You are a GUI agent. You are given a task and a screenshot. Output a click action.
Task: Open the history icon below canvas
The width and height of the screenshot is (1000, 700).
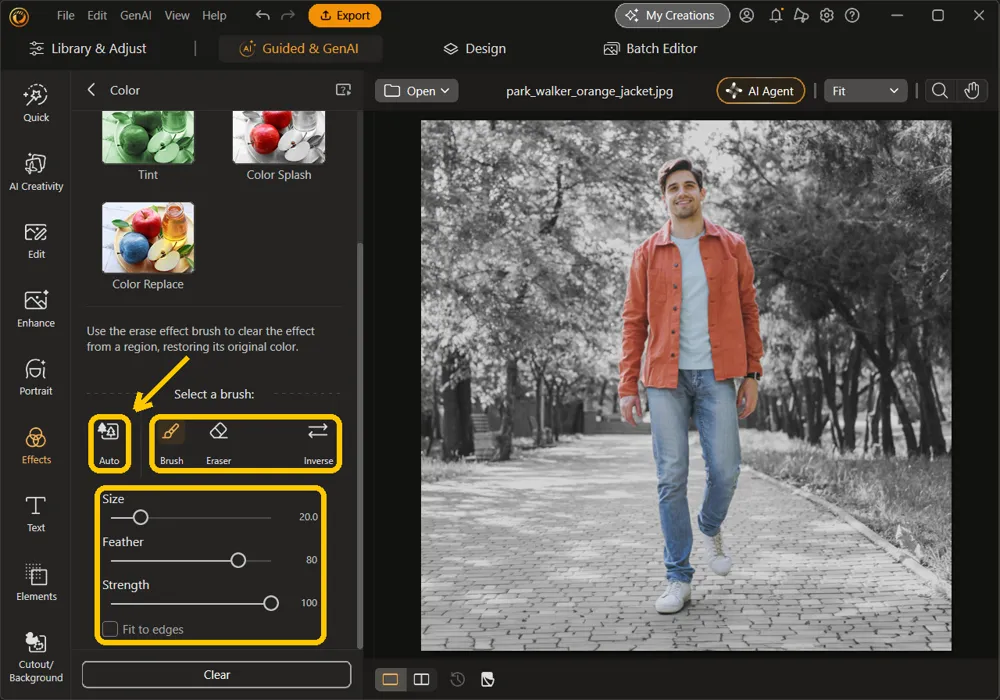pyautogui.click(x=457, y=679)
